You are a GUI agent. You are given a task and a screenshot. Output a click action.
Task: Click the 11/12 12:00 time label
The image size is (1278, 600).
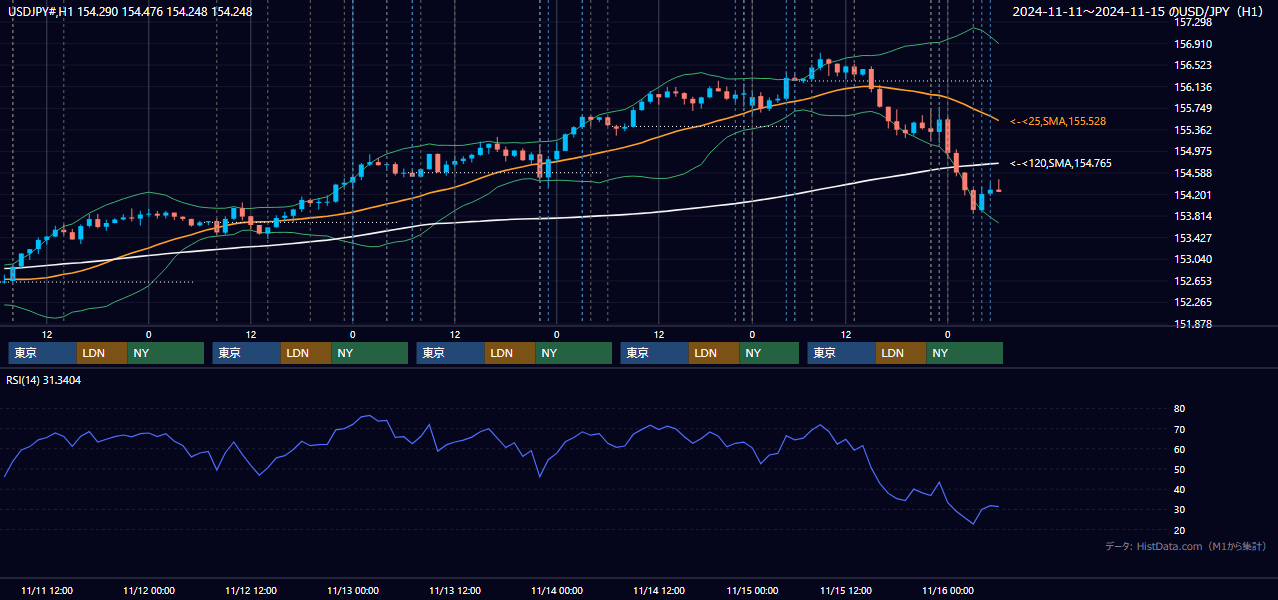pos(250,590)
